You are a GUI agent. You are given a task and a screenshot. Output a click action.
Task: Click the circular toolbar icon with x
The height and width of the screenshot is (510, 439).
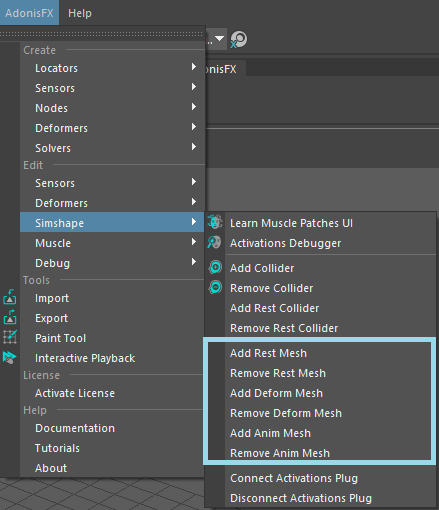pos(238,39)
